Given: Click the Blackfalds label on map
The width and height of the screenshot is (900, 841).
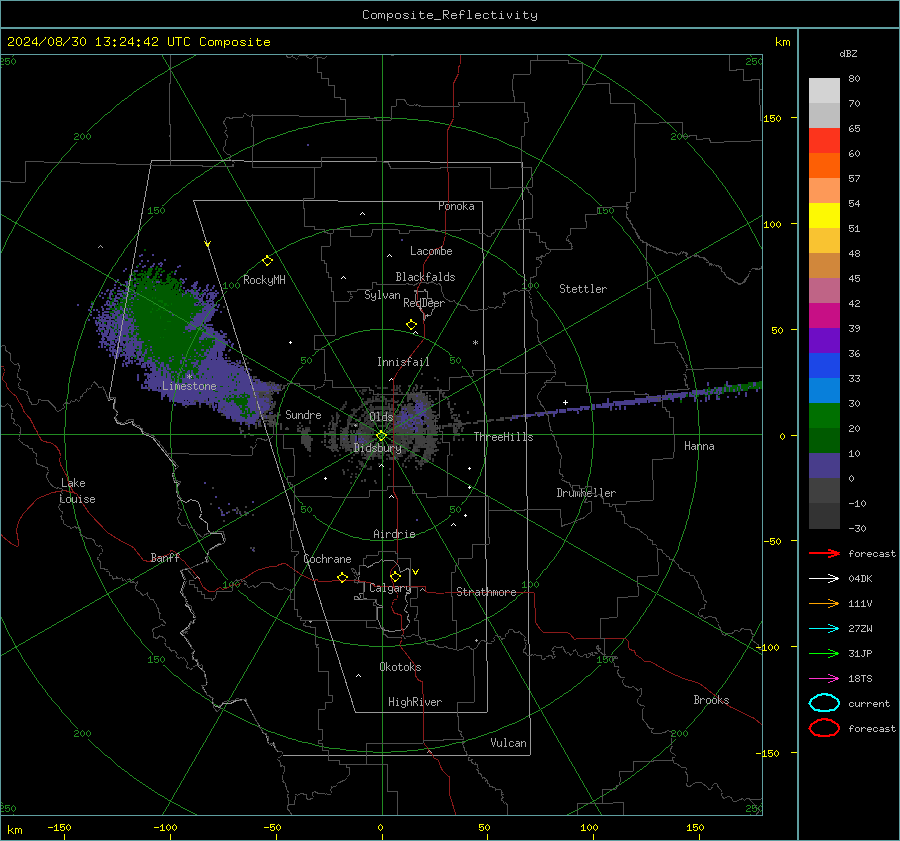Looking at the screenshot, I should 425,277.
